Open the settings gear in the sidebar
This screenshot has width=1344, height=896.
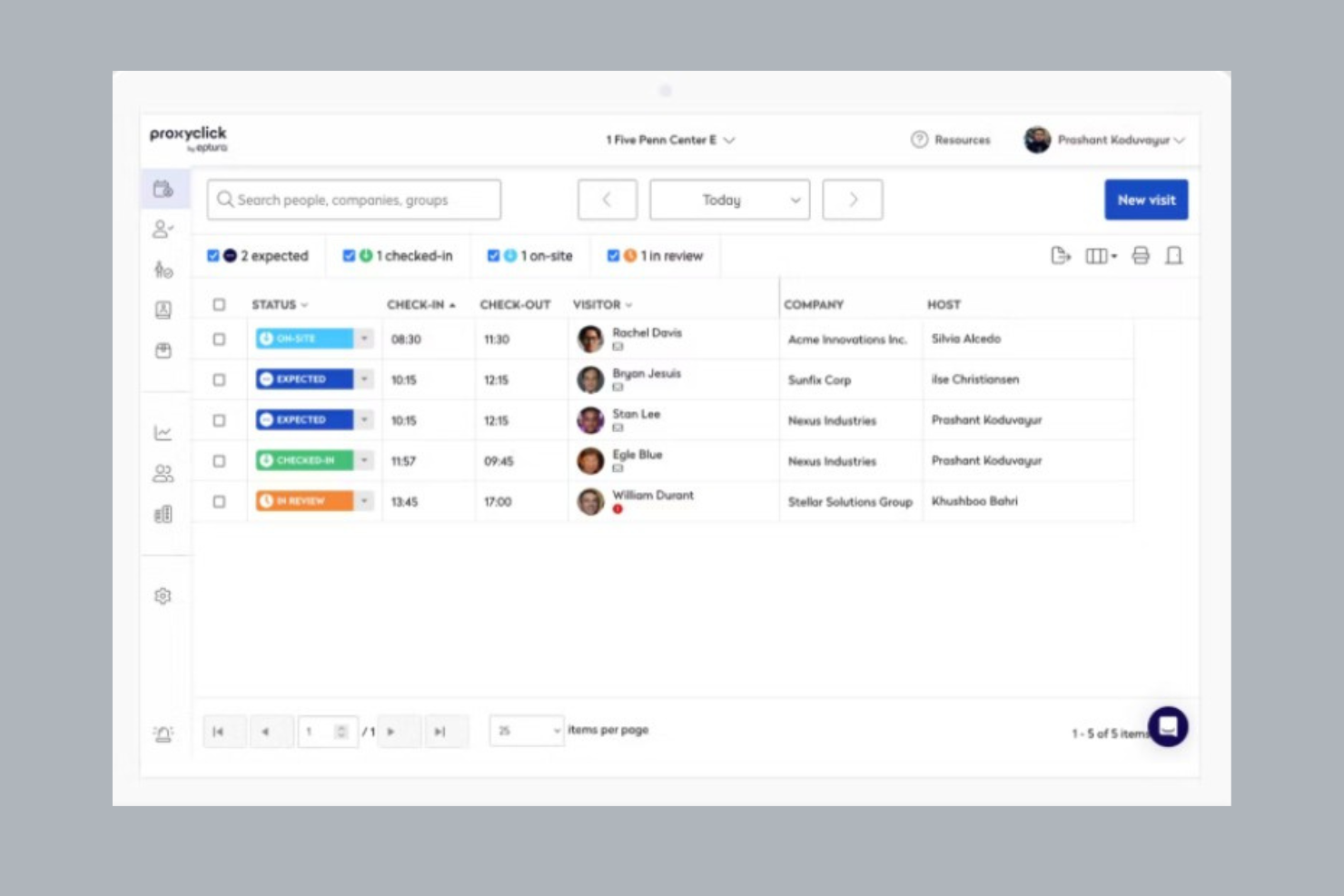click(x=163, y=596)
